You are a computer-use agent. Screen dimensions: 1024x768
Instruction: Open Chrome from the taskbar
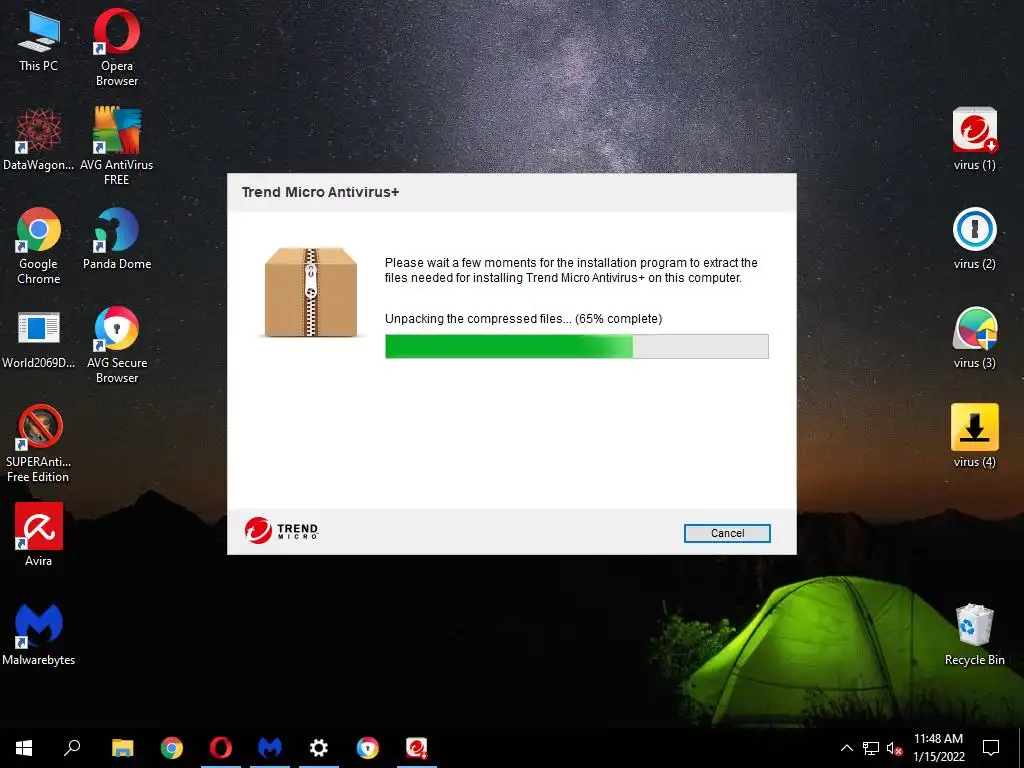pyautogui.click(x=172, y=747)
